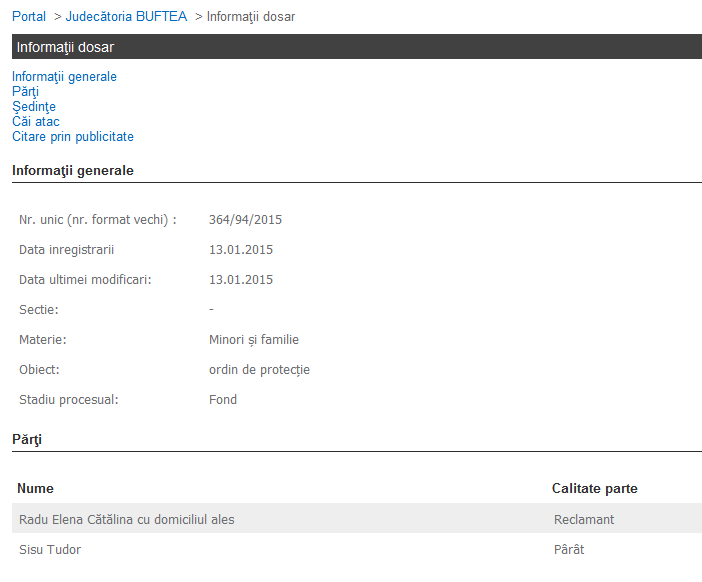The image size is (702, 582).
Task: Go to Judecătoria BUFTEA breadcrumb link
Action: [126, 17]
